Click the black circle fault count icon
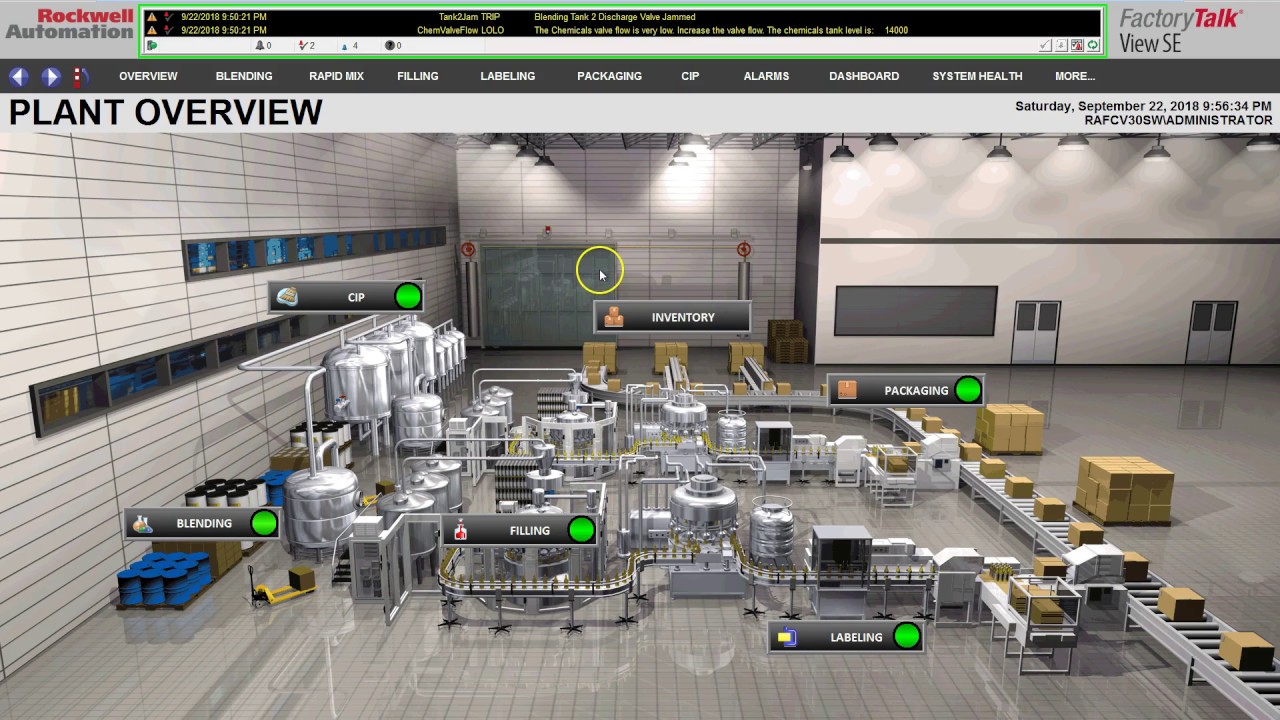1280x720 pixels. 389,45
